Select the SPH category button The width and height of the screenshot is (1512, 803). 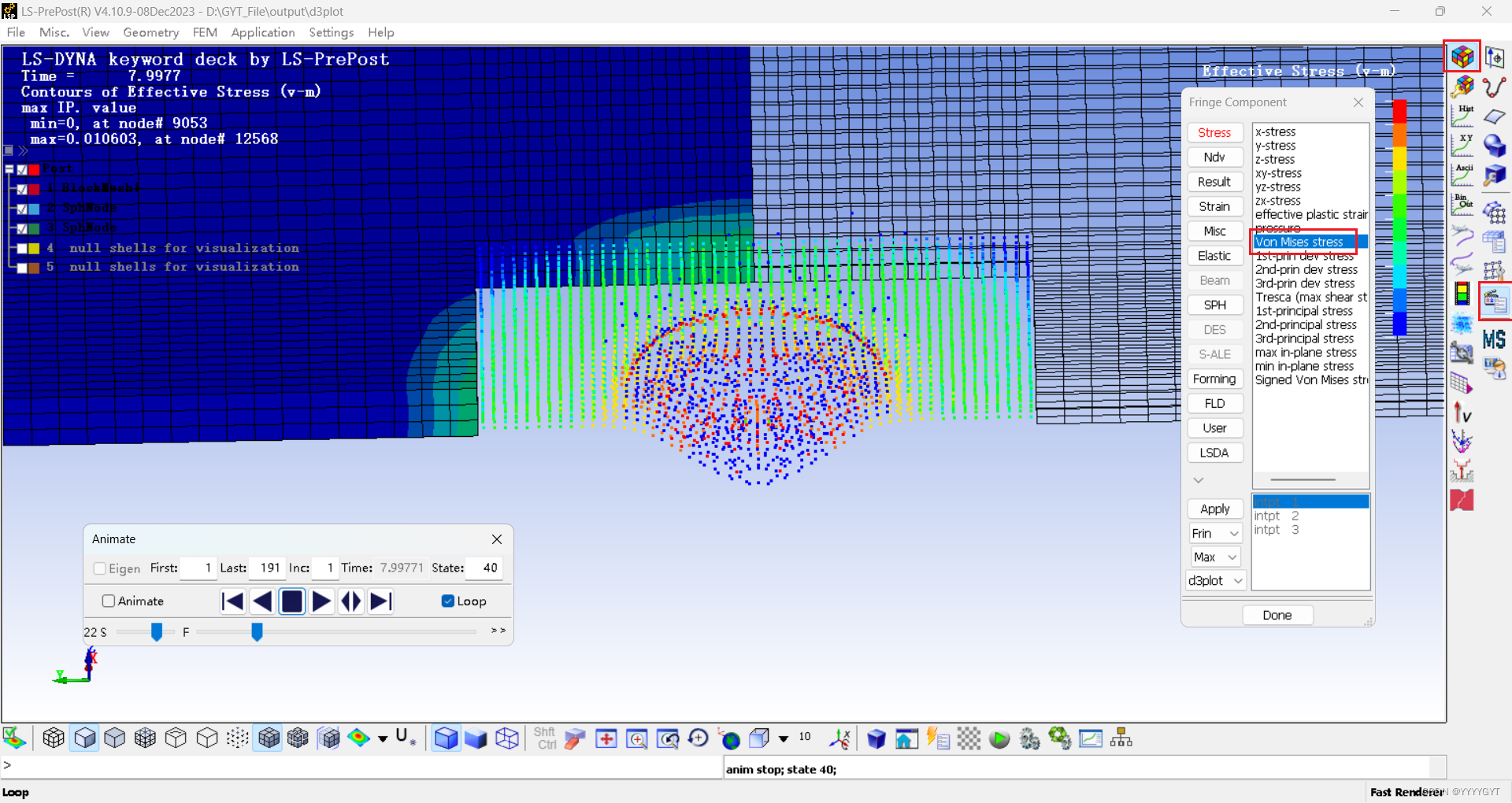(1215, 305)
